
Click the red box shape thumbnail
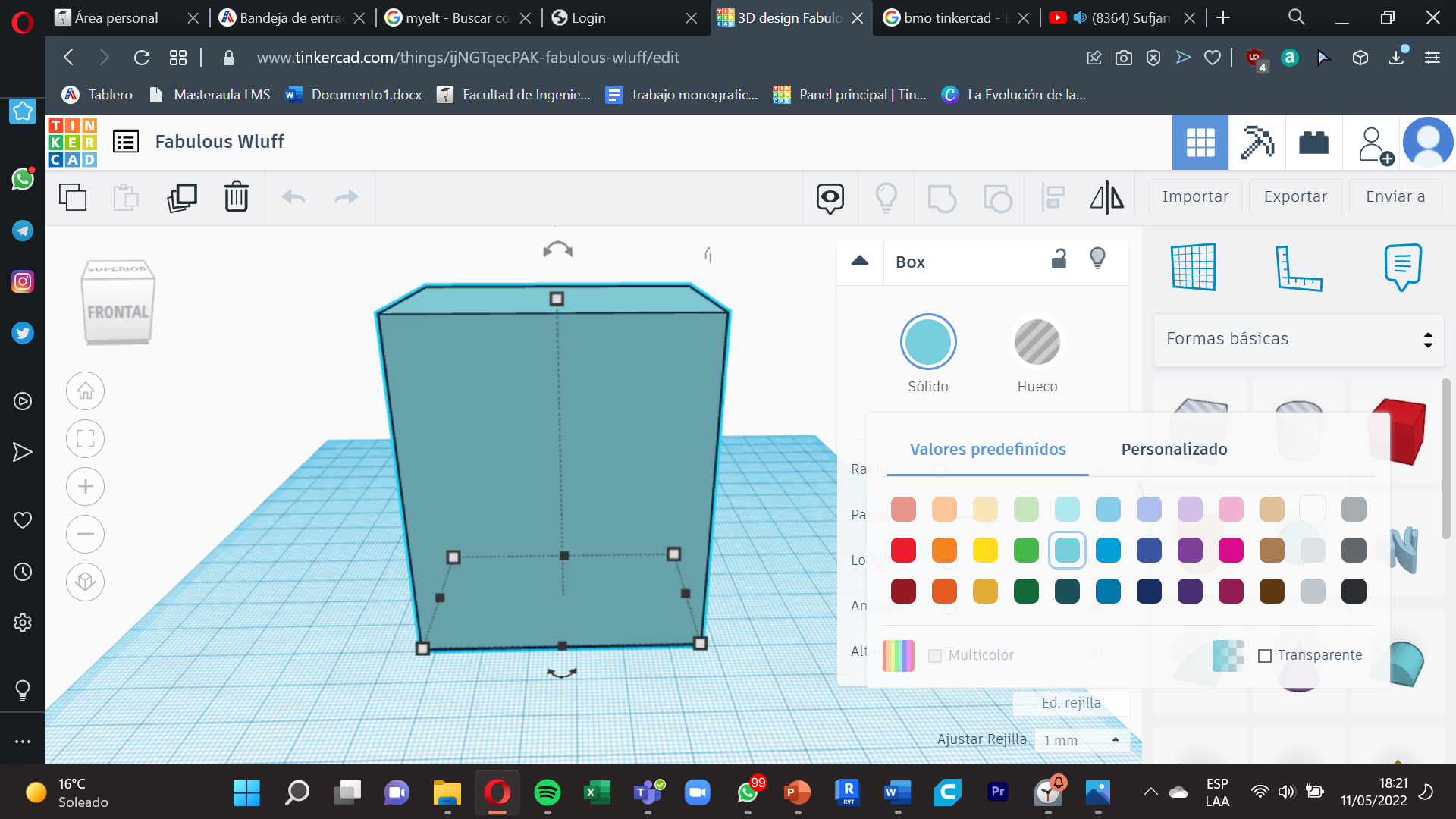pos(1397,430)
